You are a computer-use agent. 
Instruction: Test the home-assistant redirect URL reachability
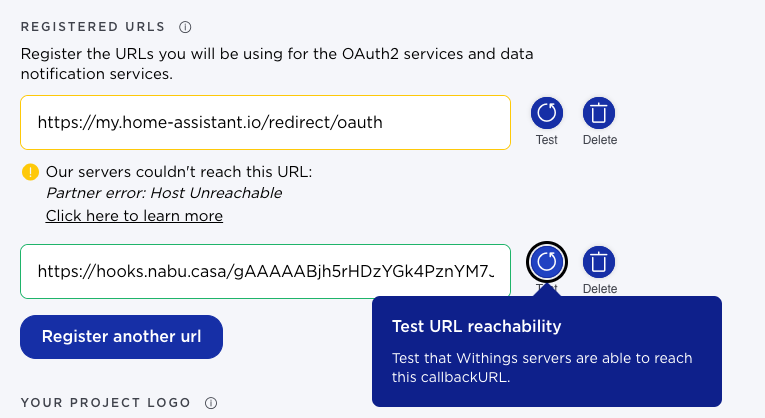pyautogui.click(x=546, y=113)
